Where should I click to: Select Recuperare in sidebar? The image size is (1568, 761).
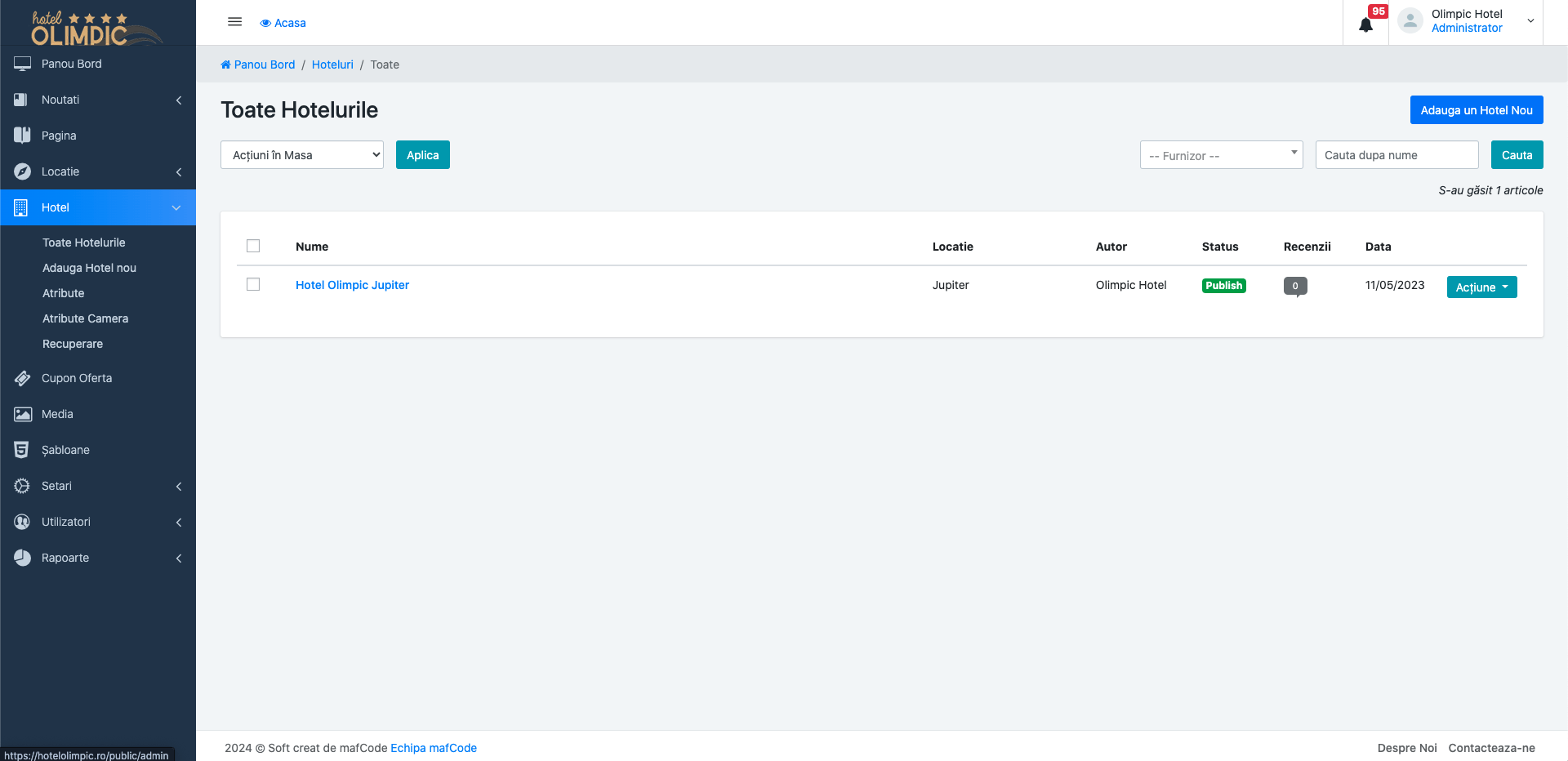tap(73, 344)
